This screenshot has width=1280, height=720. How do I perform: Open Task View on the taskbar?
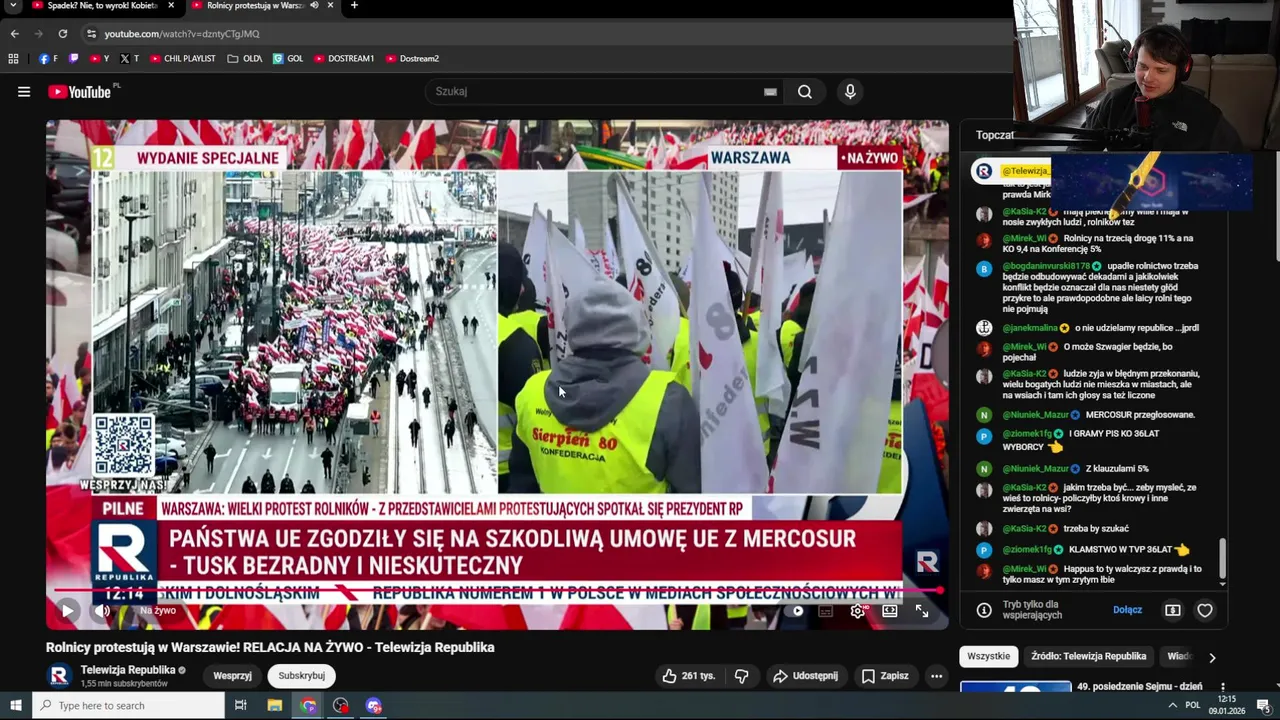click(x=241, y=706)
